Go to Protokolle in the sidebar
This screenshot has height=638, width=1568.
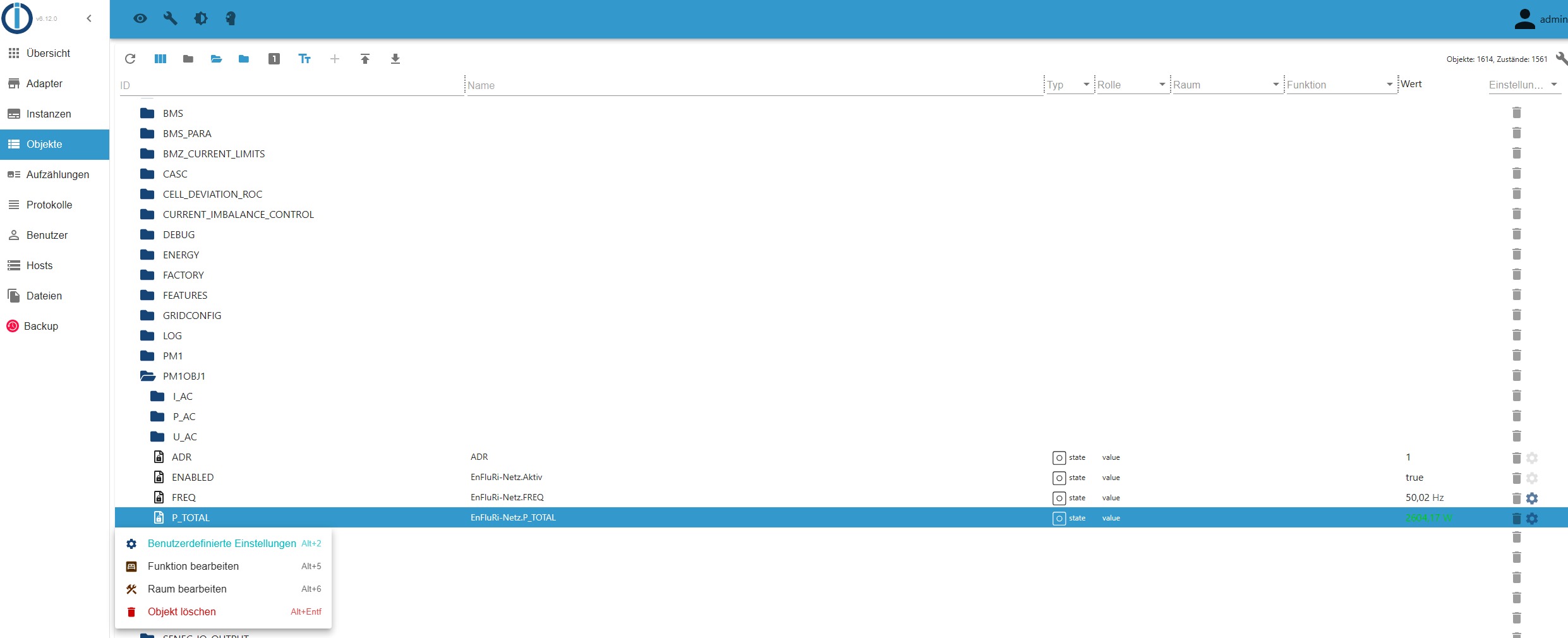(x=49, y=205)
